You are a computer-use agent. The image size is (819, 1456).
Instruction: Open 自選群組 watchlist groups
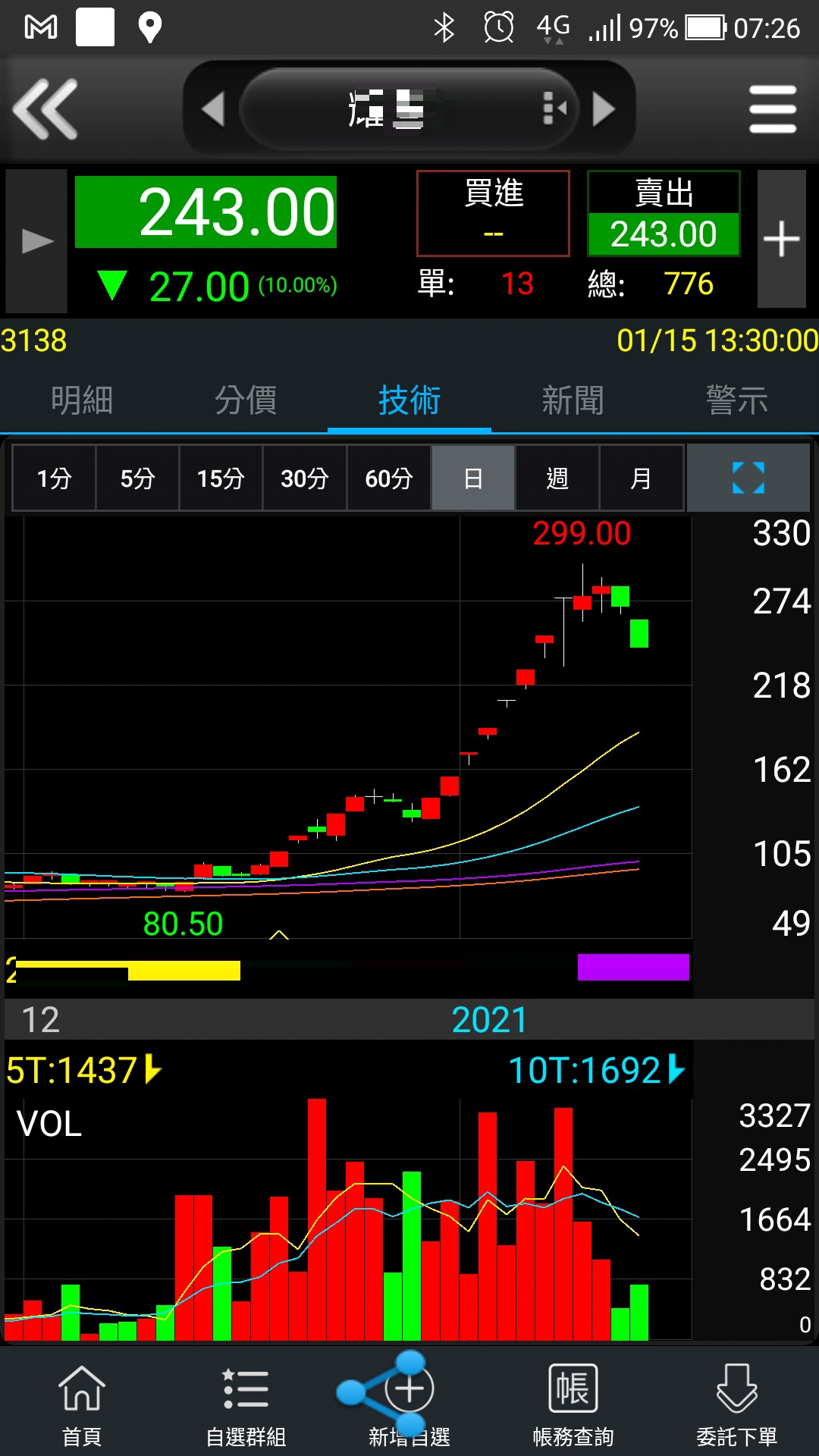(x=246, y=1404)
